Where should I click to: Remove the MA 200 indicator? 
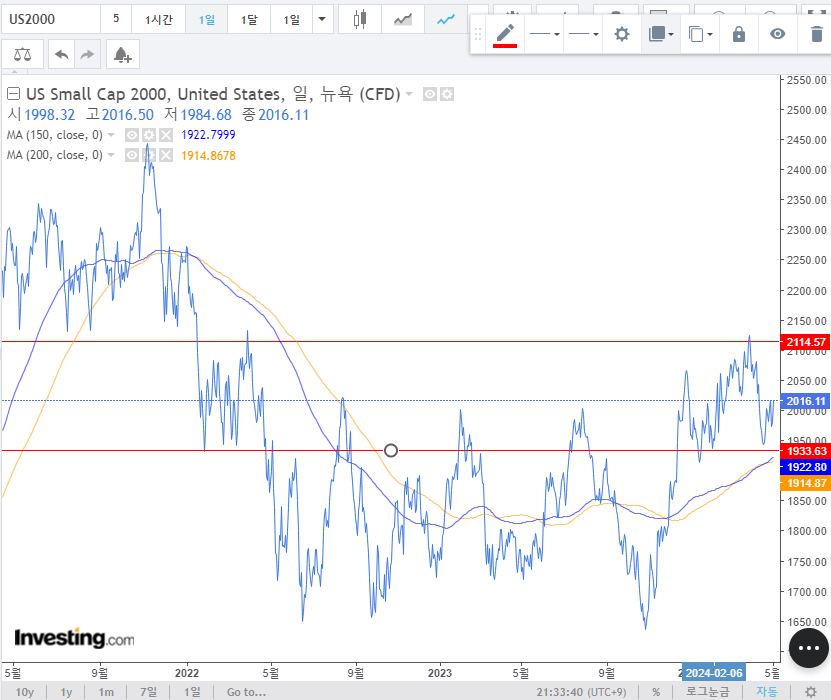(166, 155)
